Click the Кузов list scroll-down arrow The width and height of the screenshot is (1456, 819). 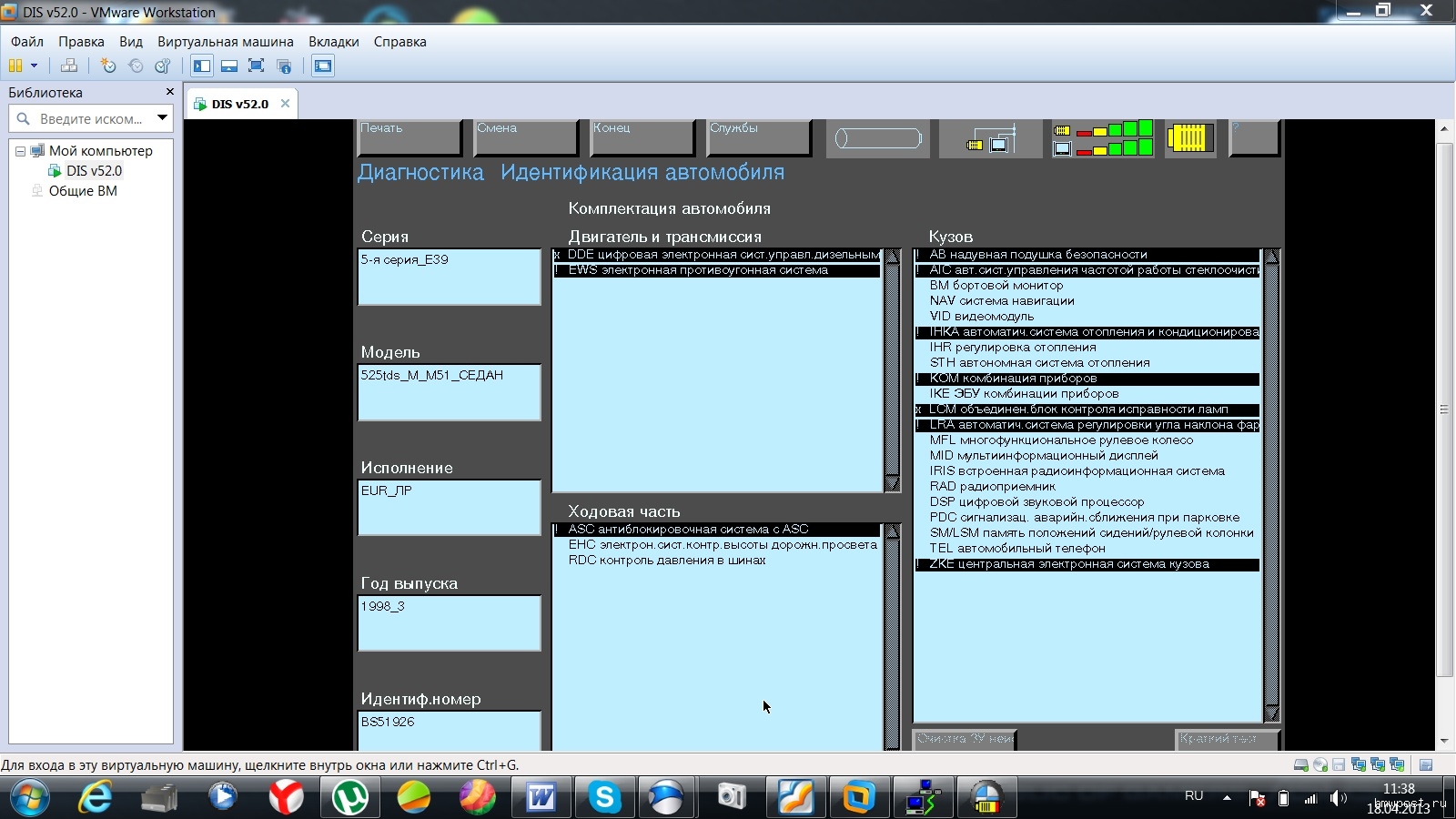[x=1271, y=713]
